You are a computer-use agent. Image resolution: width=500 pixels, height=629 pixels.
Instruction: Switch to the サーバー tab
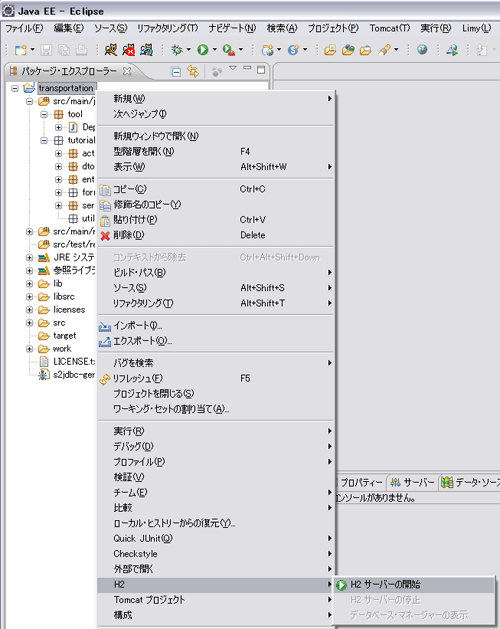[413, 482]
